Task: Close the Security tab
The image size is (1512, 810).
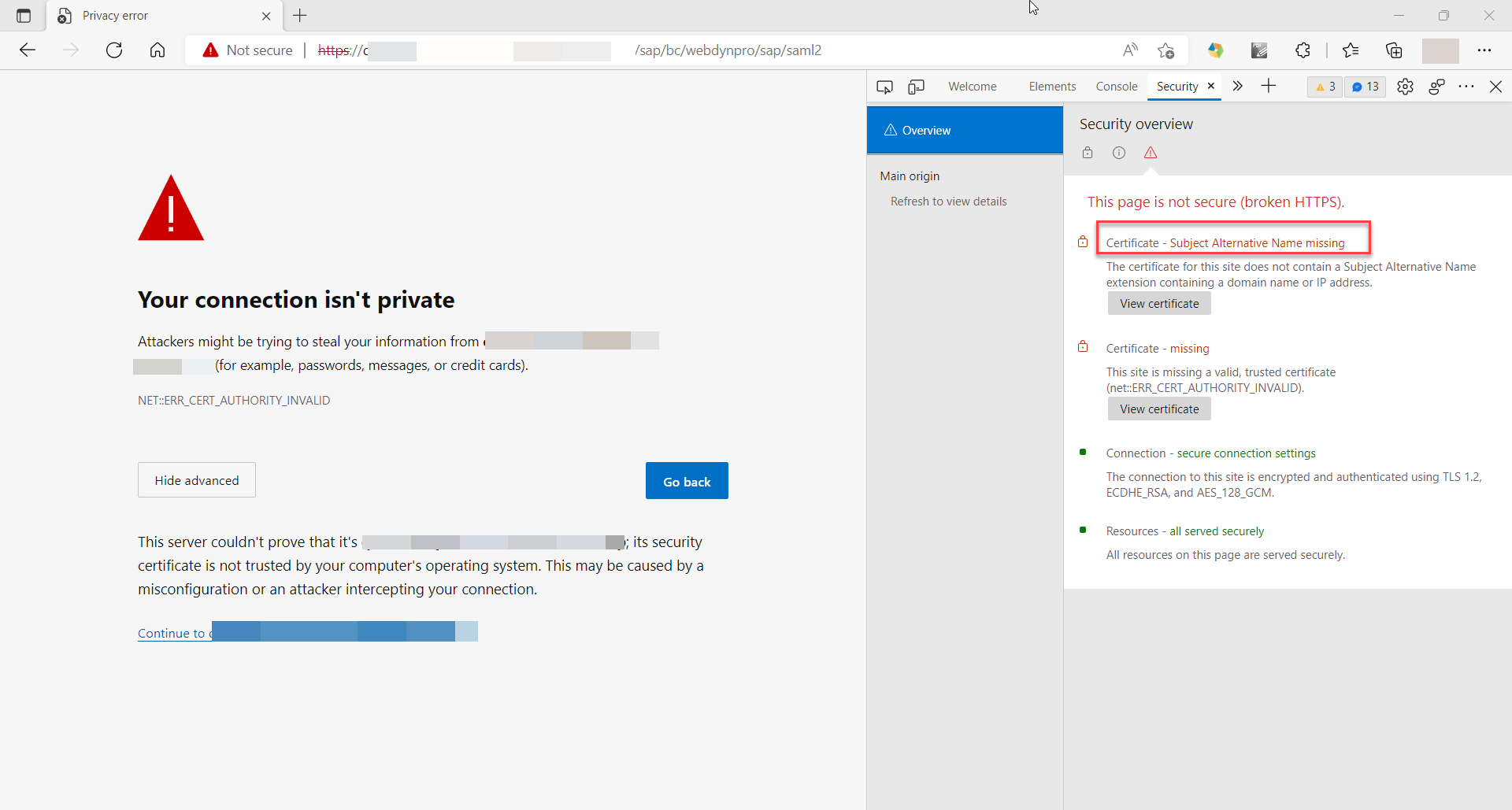Action: pos(1211,86)
